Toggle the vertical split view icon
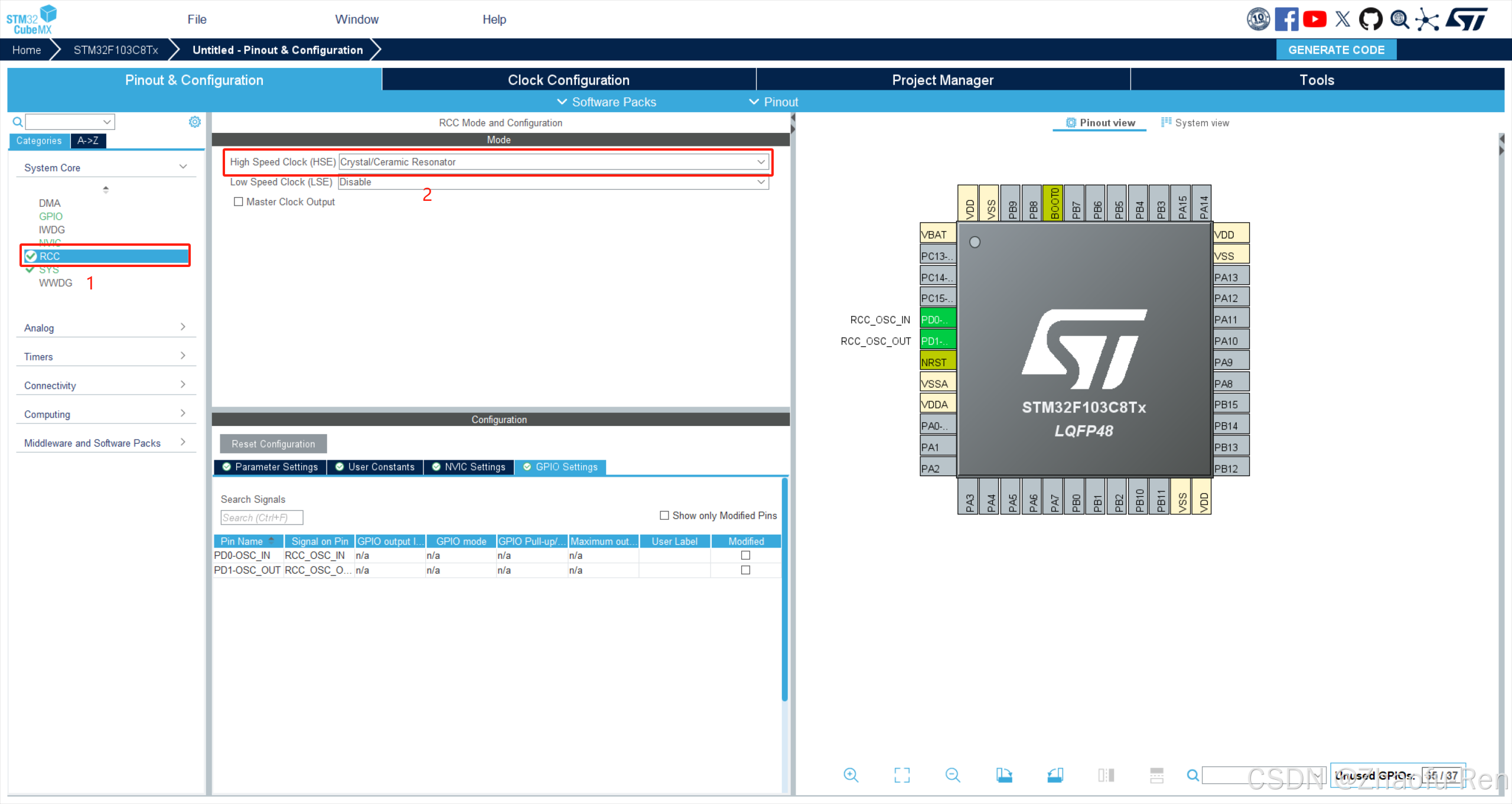 [x=1106, y=775]
